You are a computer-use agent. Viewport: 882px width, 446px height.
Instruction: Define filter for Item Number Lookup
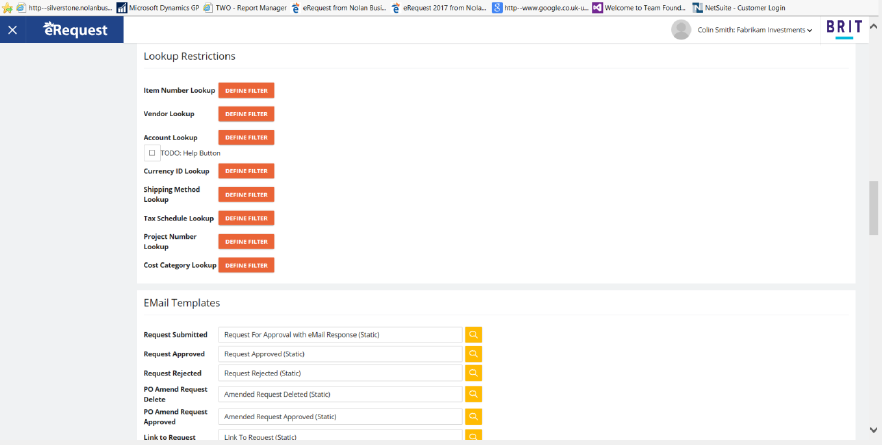[x=246, y=90]
